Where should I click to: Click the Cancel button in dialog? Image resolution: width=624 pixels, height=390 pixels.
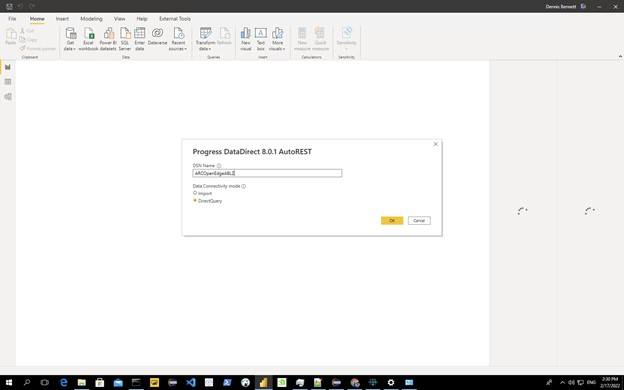419,220
